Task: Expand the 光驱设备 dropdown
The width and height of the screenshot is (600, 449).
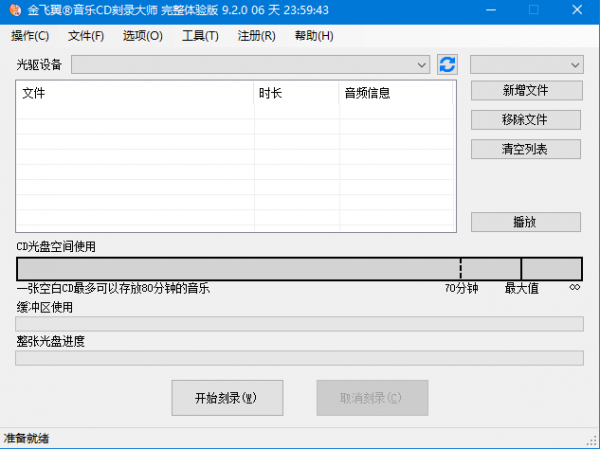Action: (250, 65)
